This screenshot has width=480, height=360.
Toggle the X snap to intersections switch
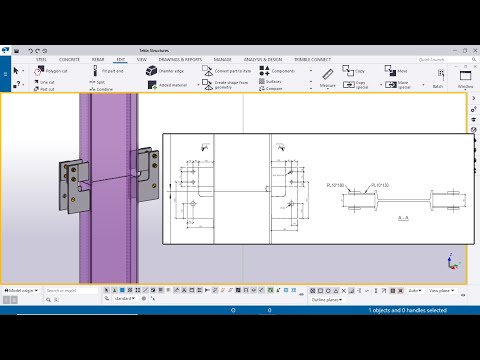344,291
